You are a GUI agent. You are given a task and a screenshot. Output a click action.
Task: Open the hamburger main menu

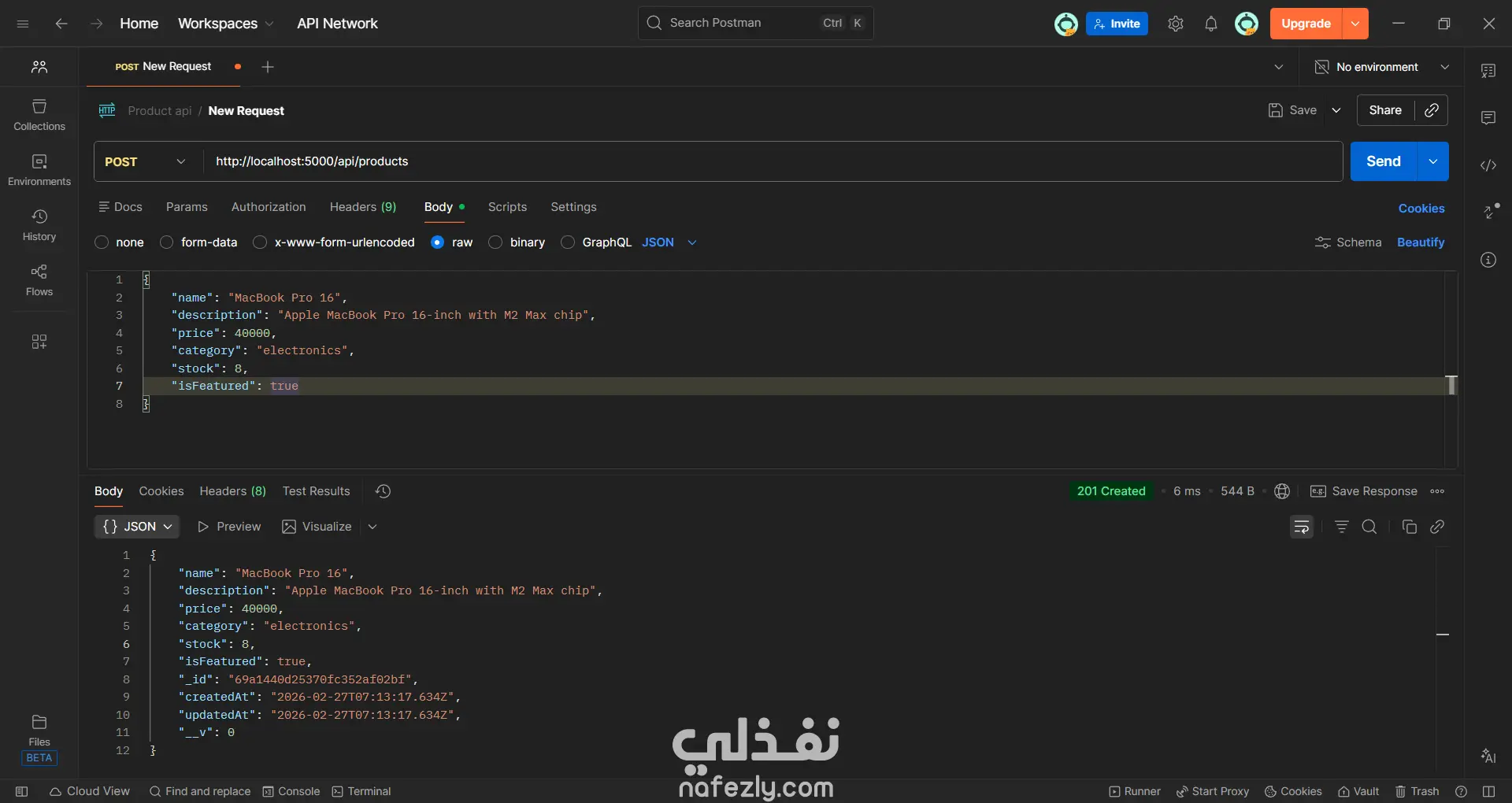[23, 24]
